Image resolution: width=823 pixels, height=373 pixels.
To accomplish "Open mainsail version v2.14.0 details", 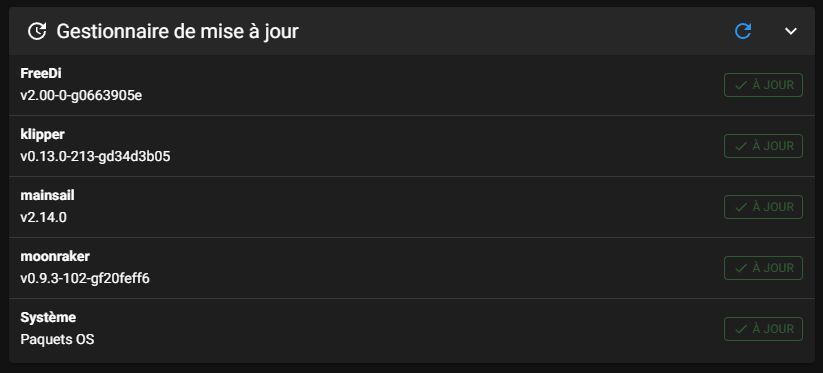I will point(44,218).
